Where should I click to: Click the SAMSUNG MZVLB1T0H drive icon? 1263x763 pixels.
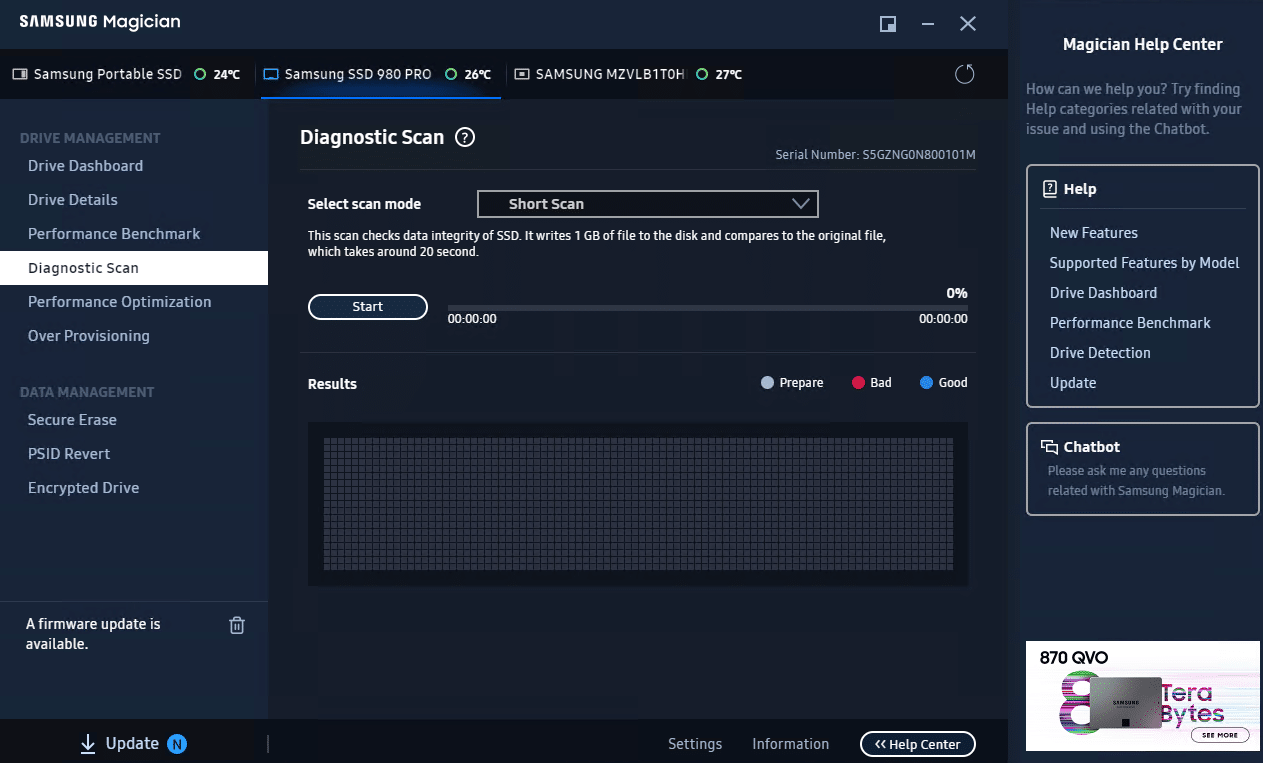tap(522, 74)
